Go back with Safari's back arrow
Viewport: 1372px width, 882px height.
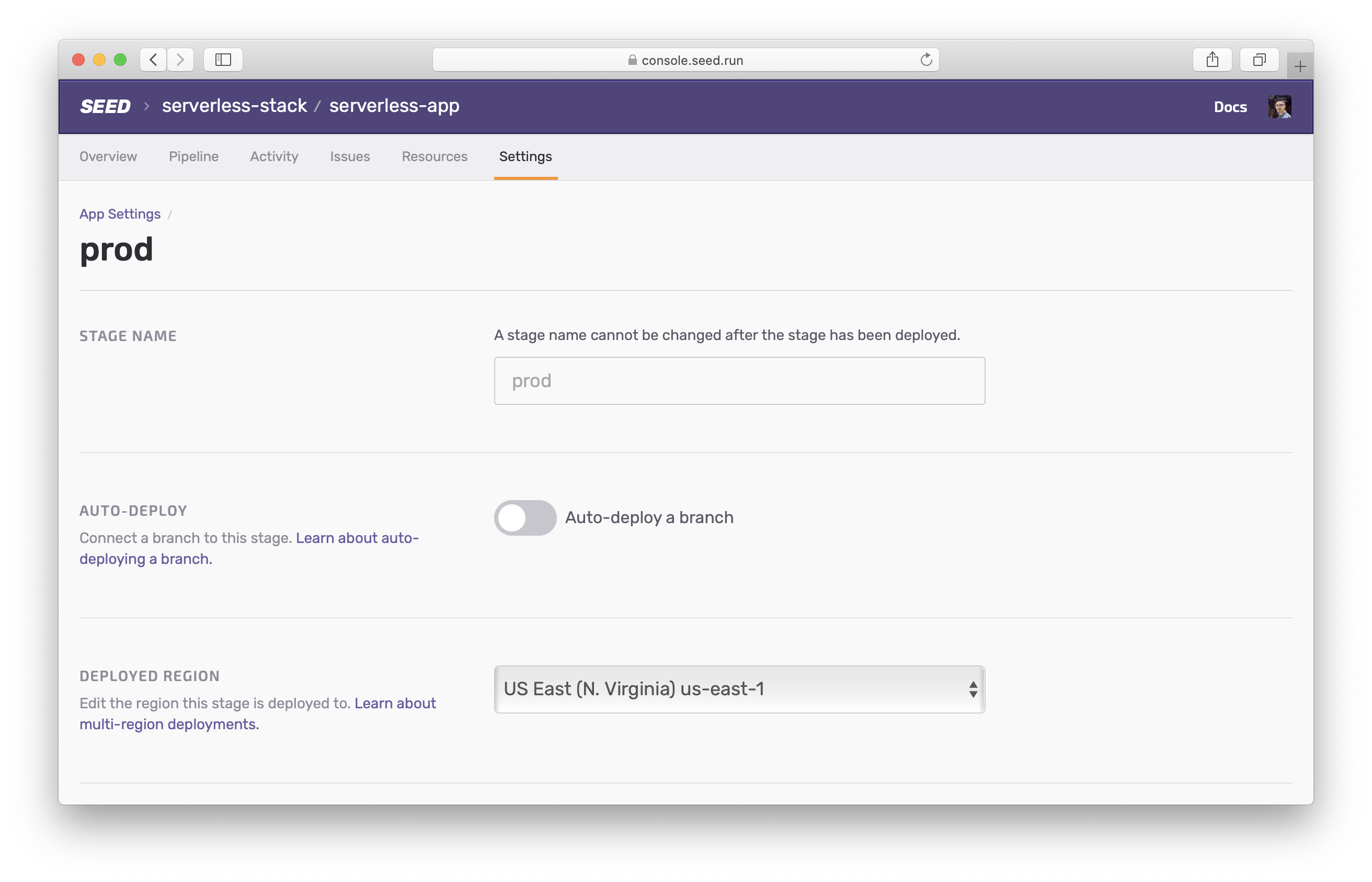click(153, 60)
